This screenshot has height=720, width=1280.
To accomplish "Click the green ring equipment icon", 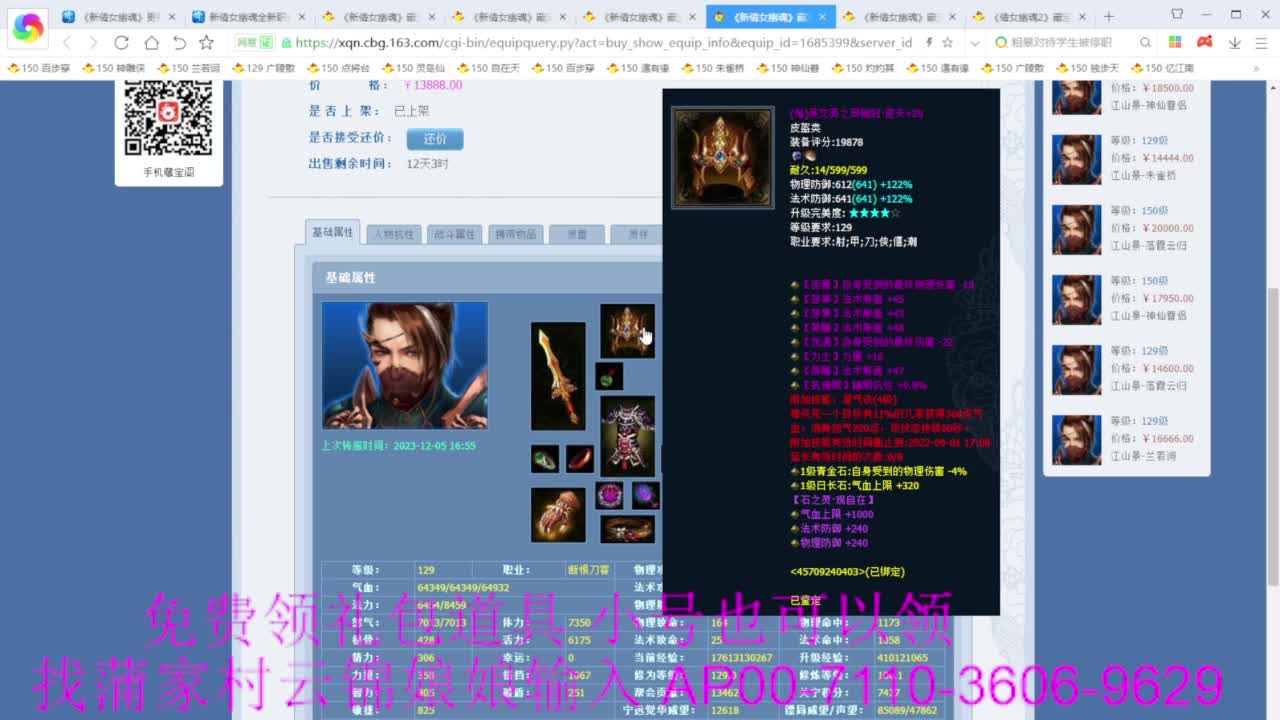I will (545, 459).
